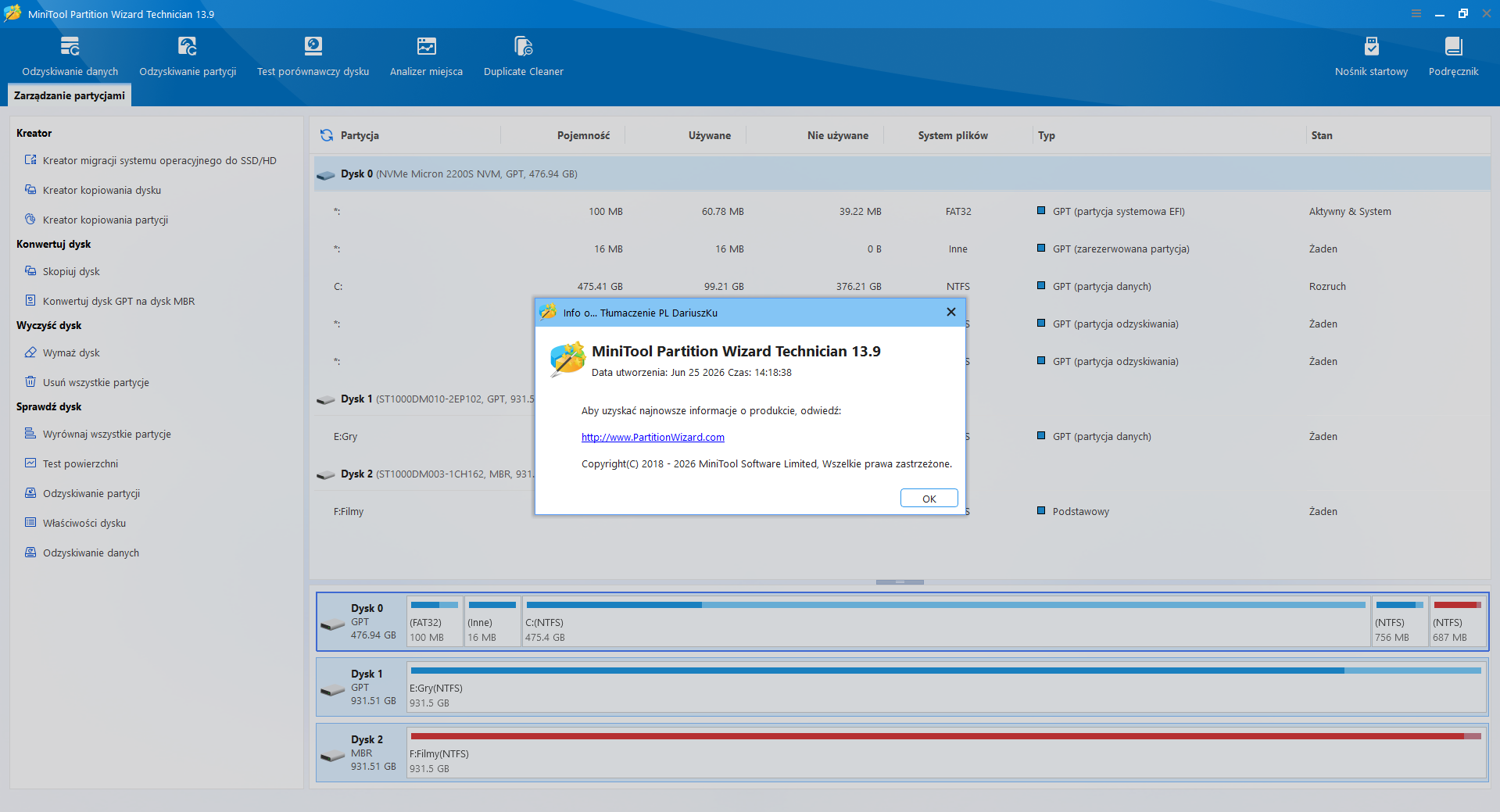Click the splitter handle above disk map
The image size is (1500, 812).
[x=900, y=582]
